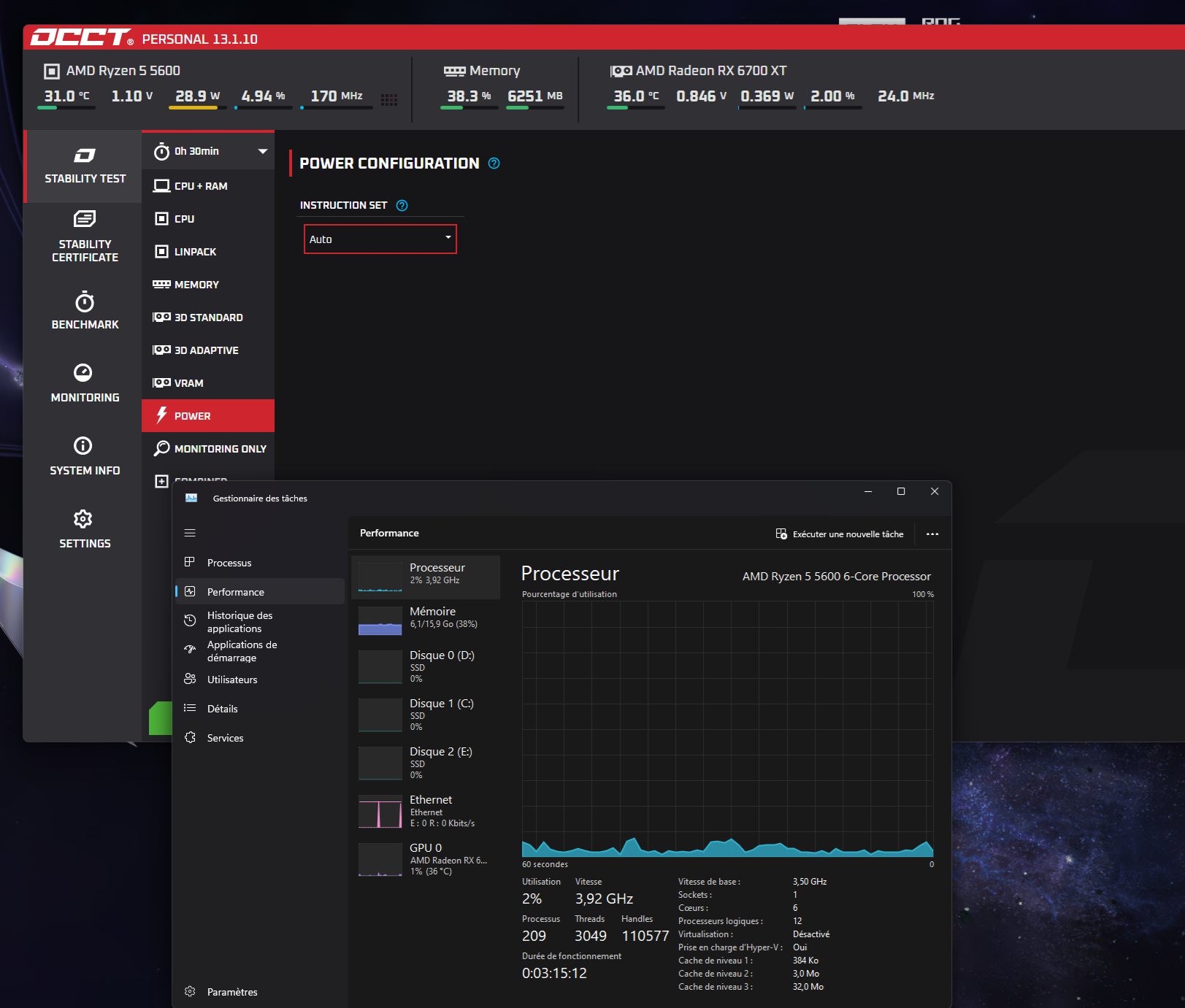The image size is (1185, 1008).
Task: Select Ethernet in the performance list
Action: click(x=426, y=811)
